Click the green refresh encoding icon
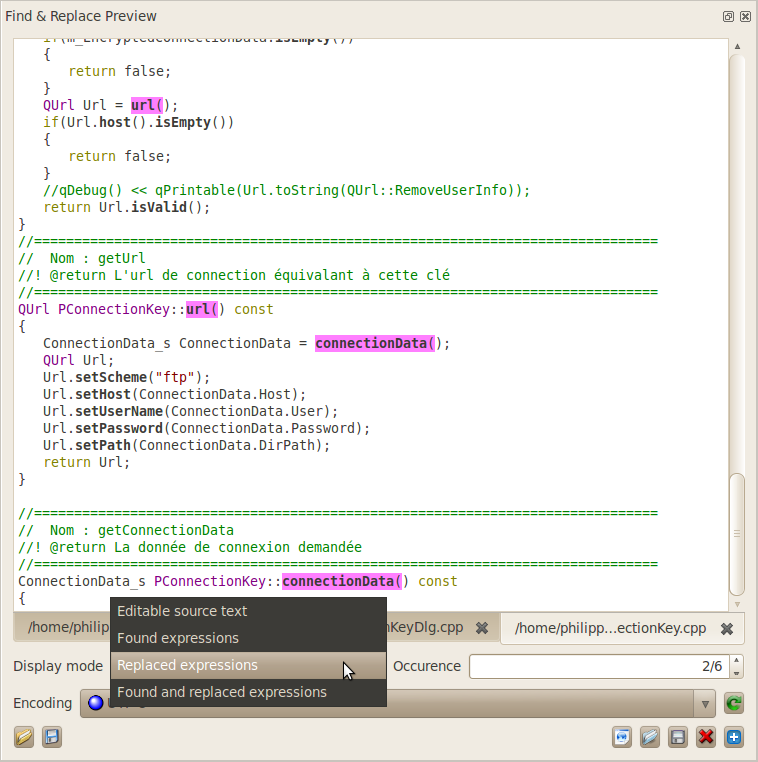The height and width of the screenshot is (762, 758). [733, 704]
